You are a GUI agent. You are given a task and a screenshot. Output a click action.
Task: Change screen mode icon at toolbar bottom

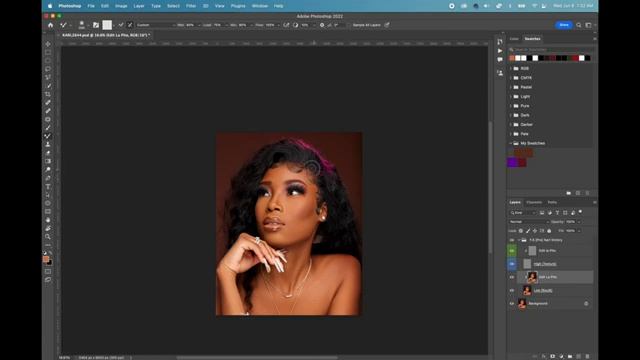click(48, 280)
